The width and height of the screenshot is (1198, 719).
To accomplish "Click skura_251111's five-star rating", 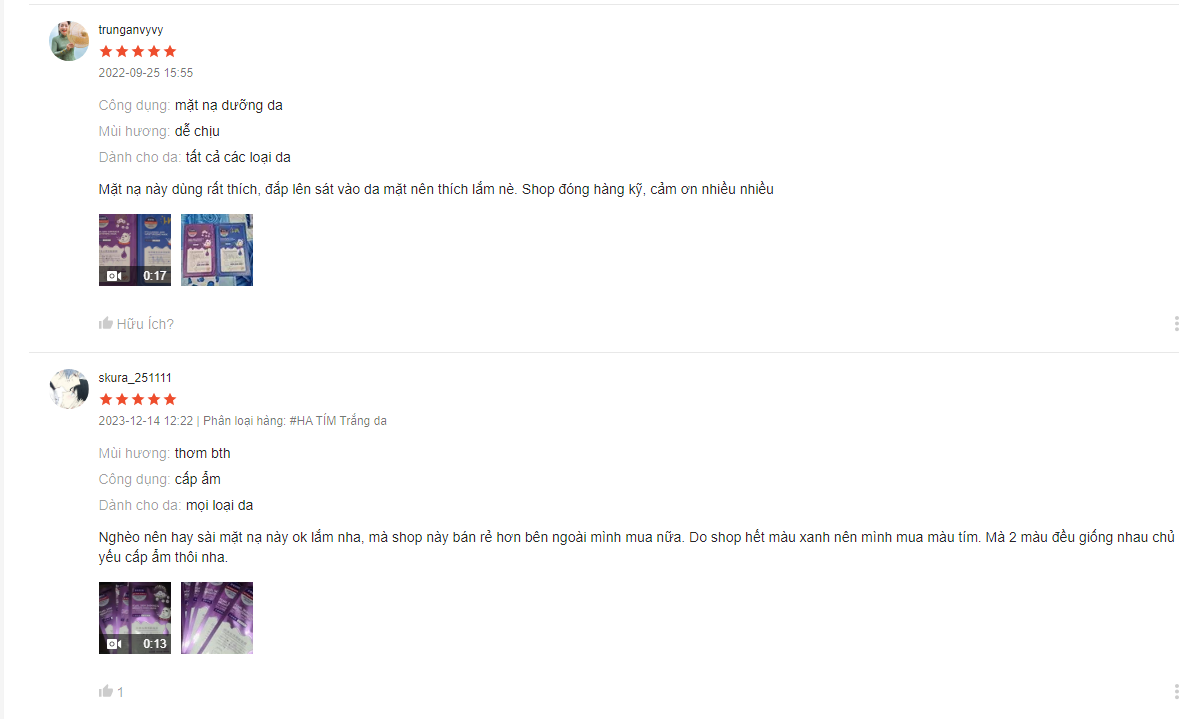I will click(138, 399).
